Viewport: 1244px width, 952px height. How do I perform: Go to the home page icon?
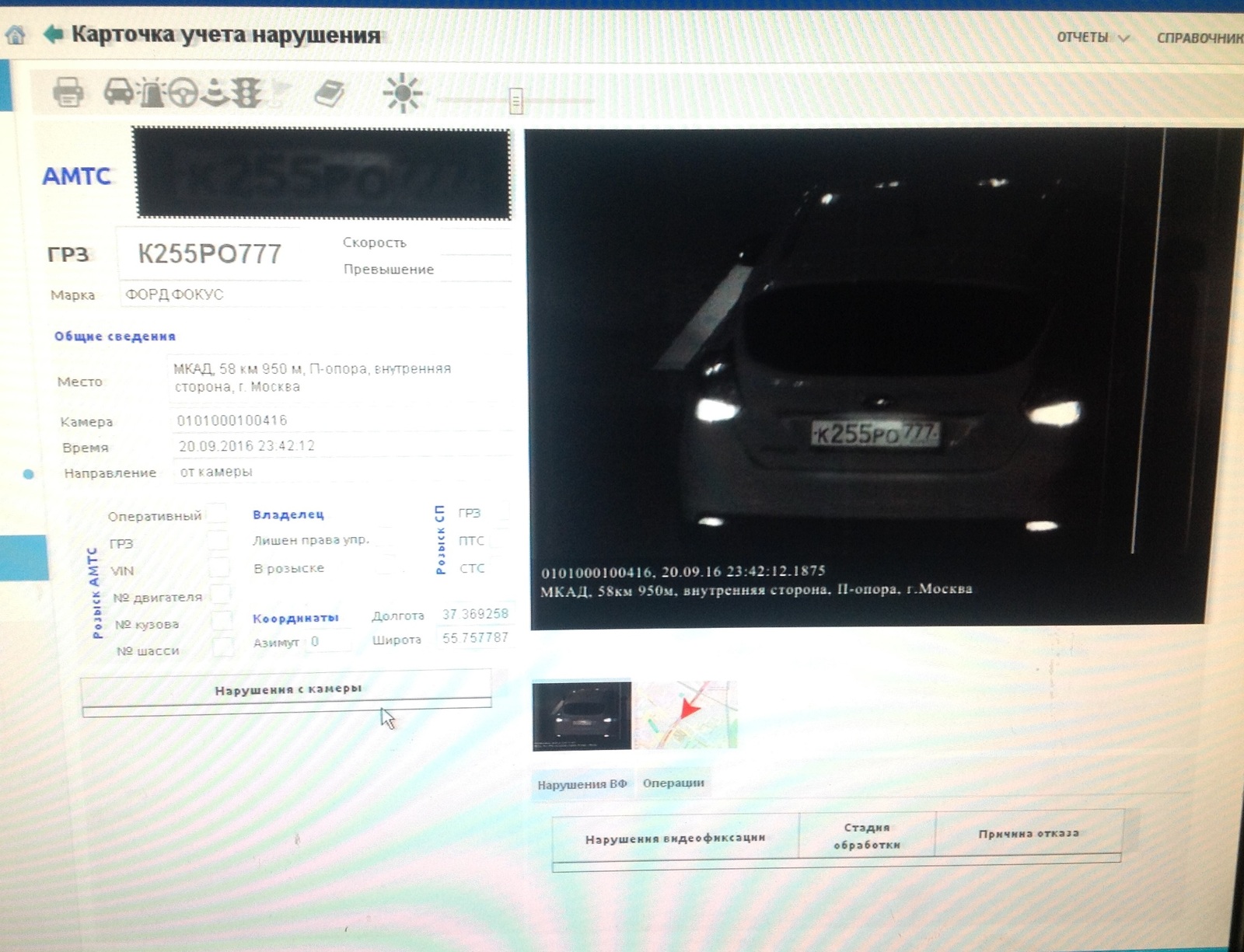coord(16,35)
